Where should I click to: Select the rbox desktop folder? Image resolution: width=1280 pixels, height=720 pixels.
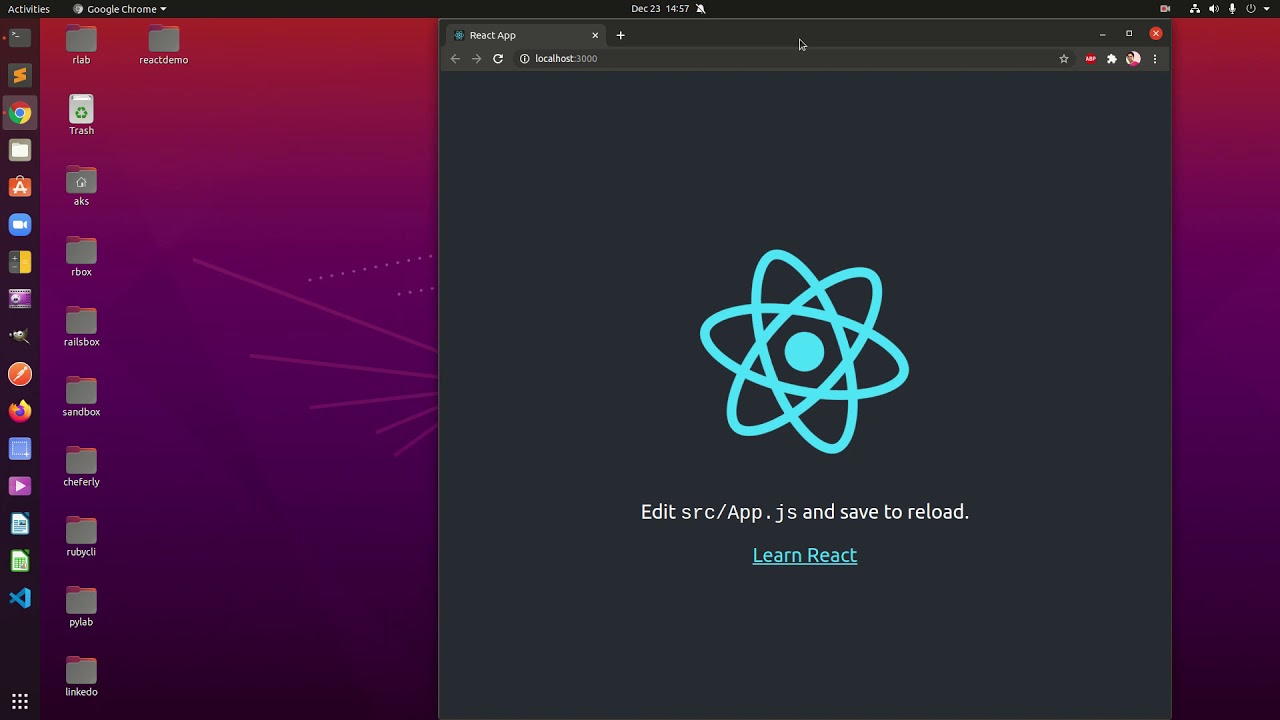click(81, 257)
